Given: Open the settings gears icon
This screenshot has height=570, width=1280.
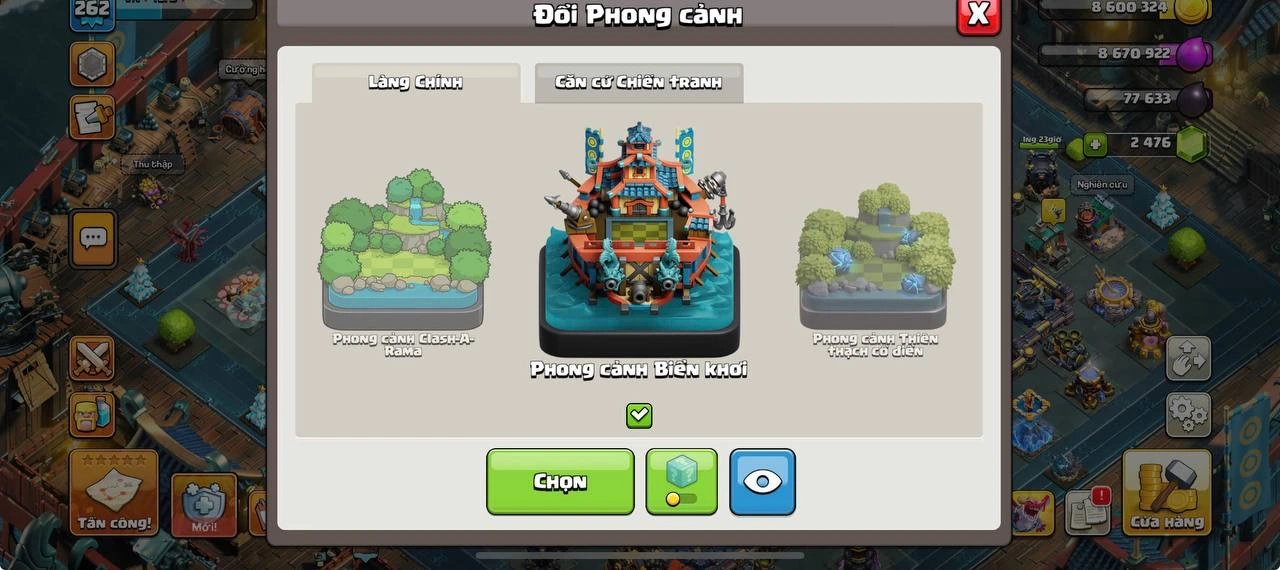Looking at the screenshot, I should click(x=1188, y=415).
